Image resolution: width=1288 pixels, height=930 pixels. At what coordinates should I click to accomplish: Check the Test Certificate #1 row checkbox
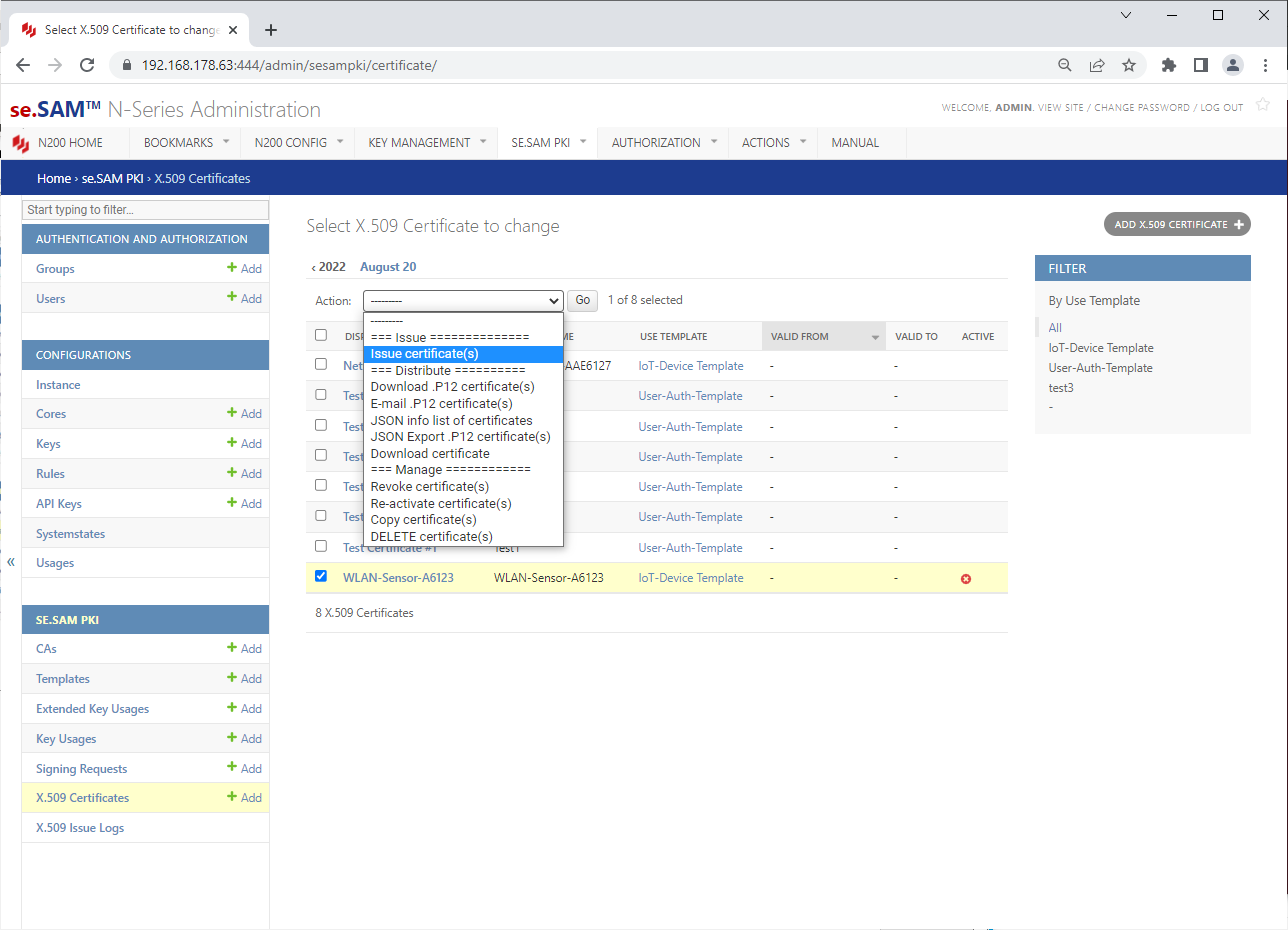tap(321, 546)
